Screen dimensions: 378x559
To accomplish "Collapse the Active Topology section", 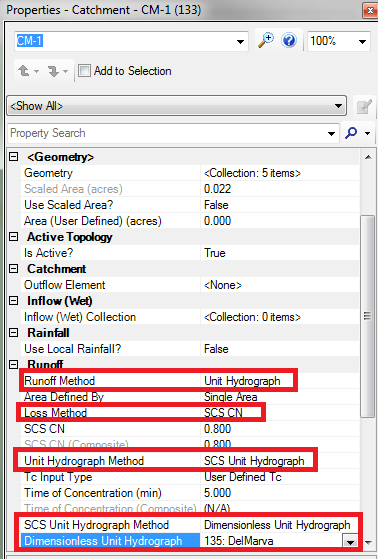I will point(14,237).
